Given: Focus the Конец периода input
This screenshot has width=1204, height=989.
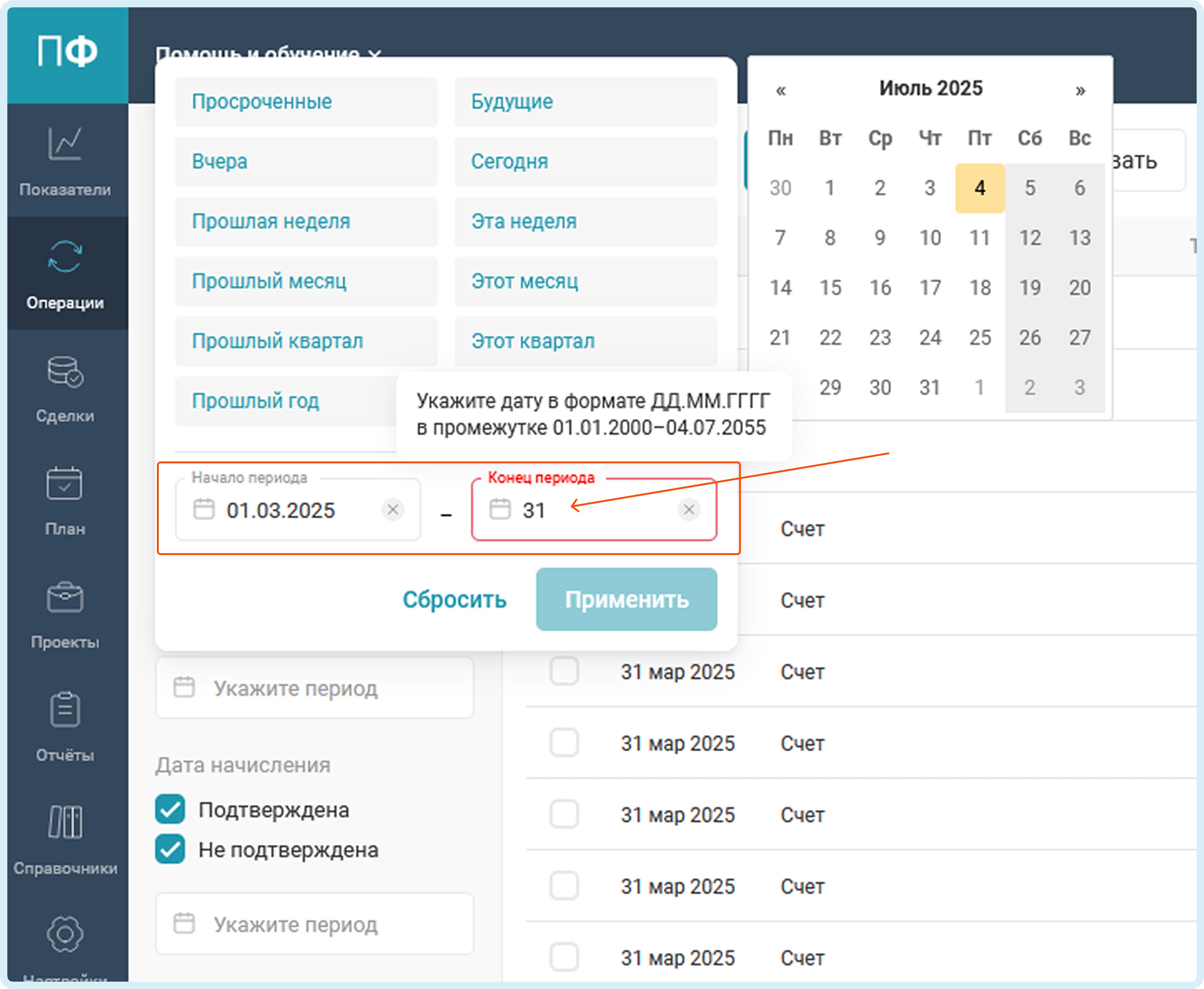Looking at the screenshot, I should [594, 509].
